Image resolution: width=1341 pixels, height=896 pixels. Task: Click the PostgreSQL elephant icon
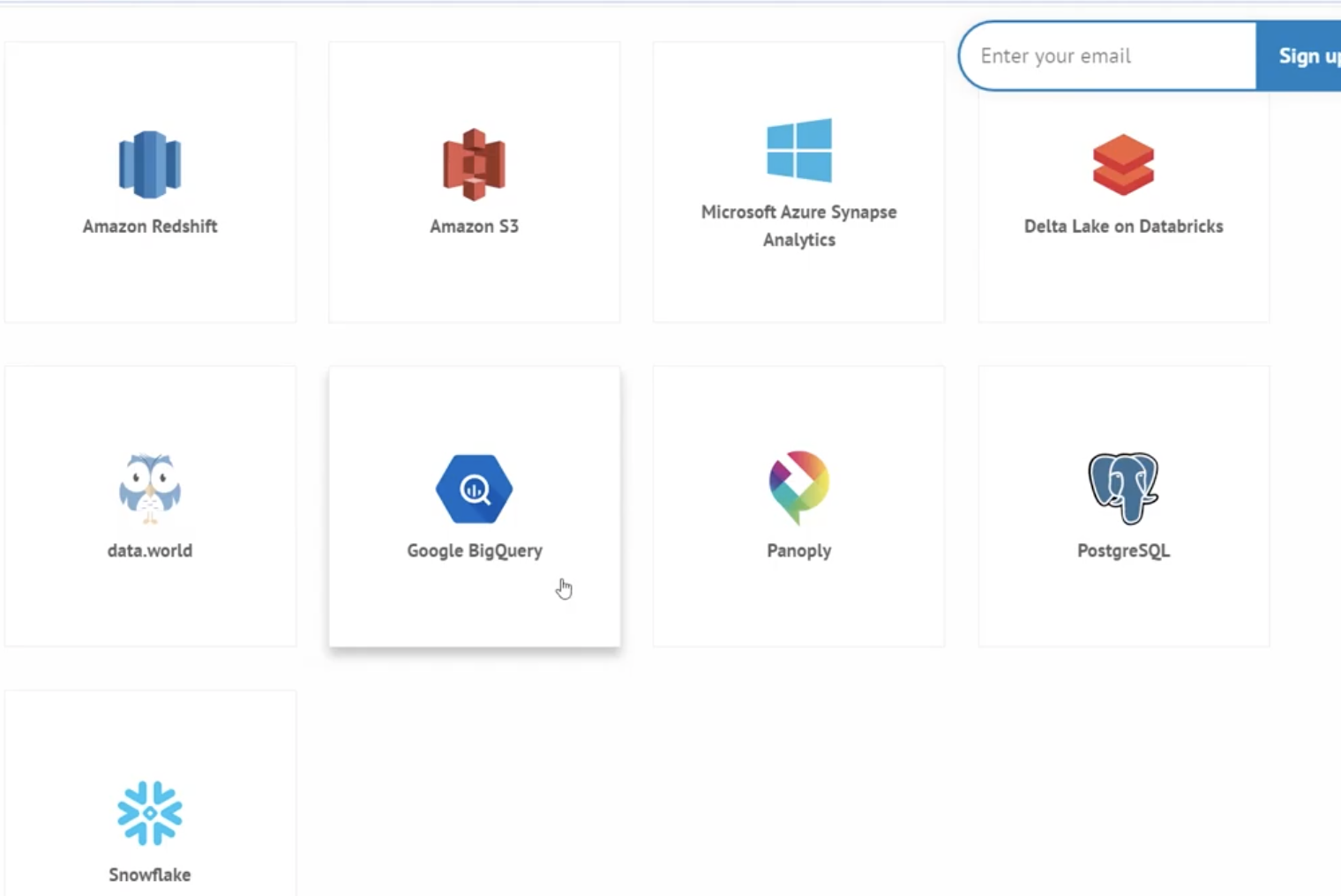[1123, 488]
